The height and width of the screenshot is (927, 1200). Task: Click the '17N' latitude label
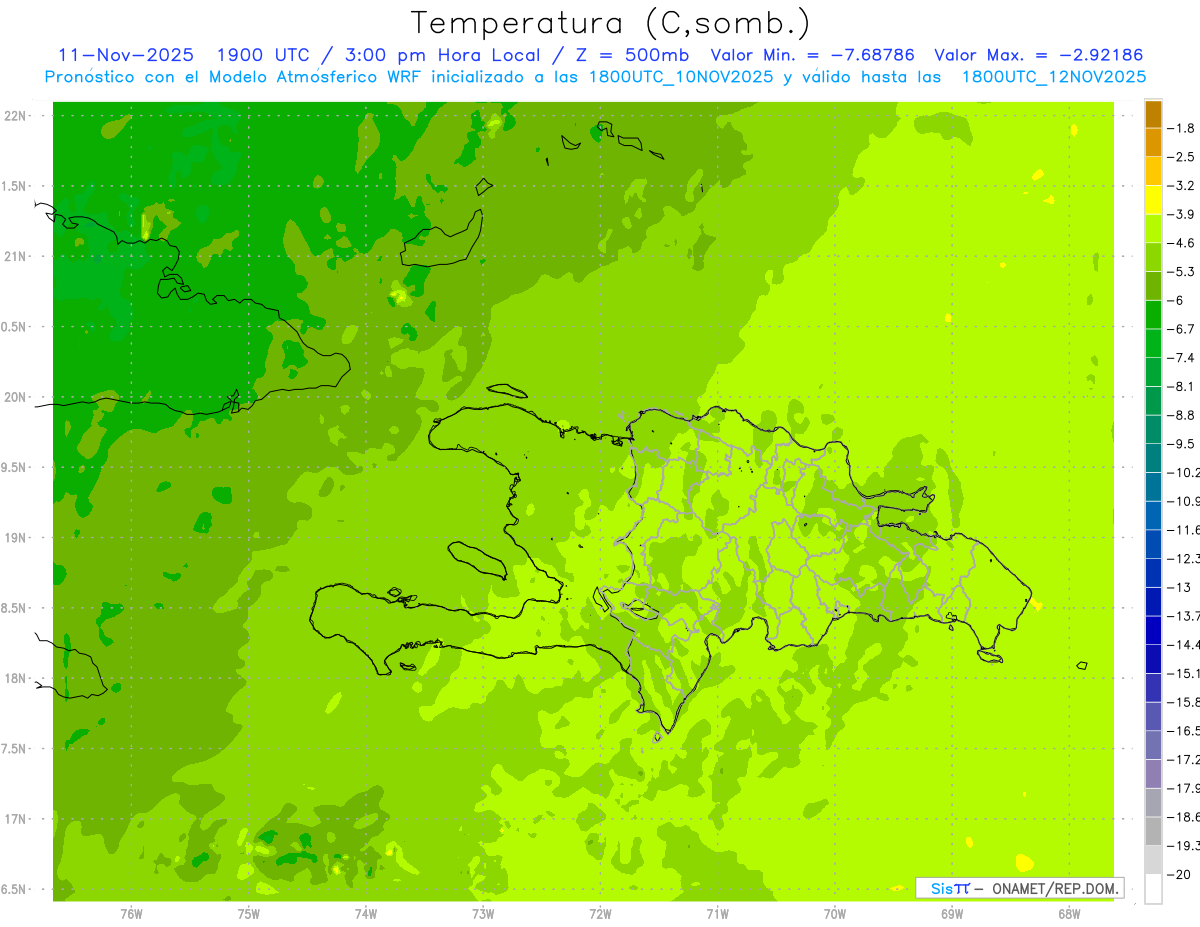[x=16, y=820]
